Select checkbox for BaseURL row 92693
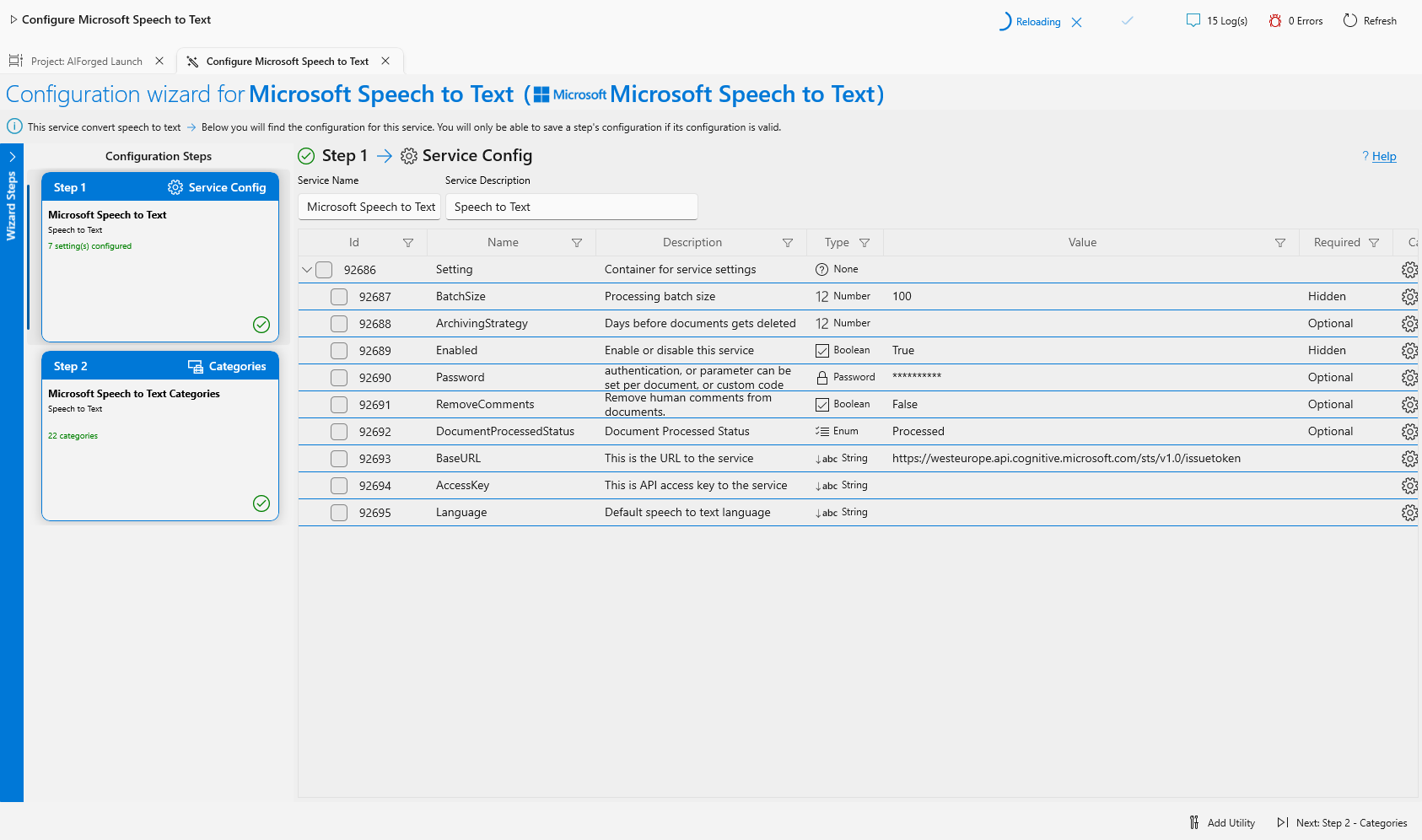The height and width of the screenshot is (840, 1422). tap(339, 459)
